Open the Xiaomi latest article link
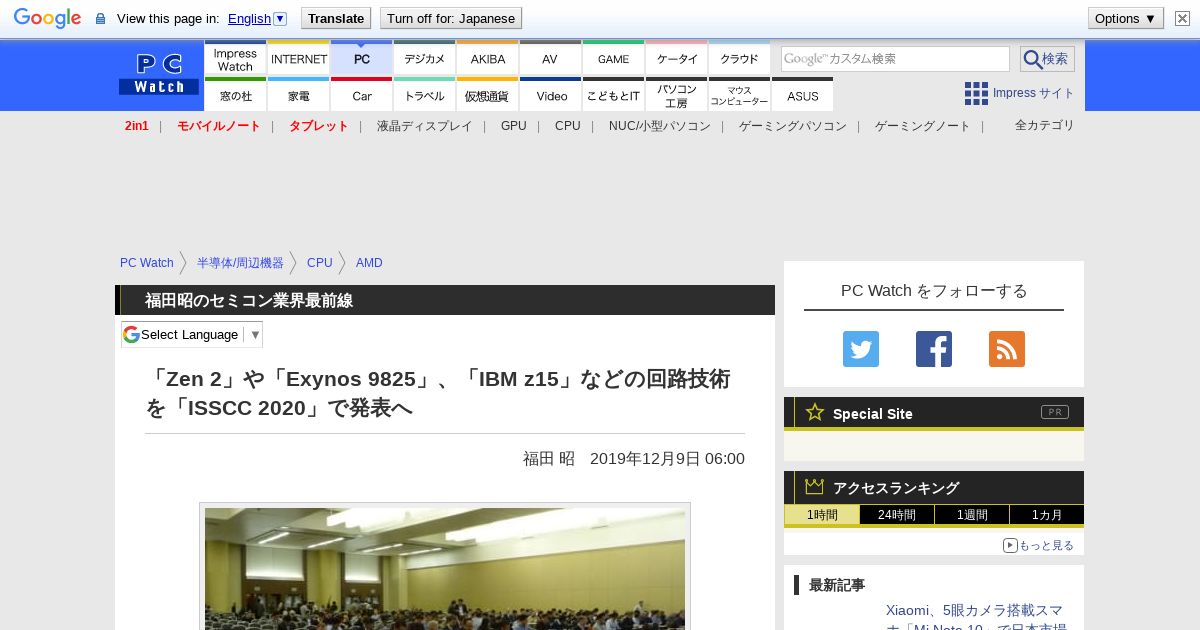The height and width of the screenshot is (630, 1200). (x=976, y=618)
